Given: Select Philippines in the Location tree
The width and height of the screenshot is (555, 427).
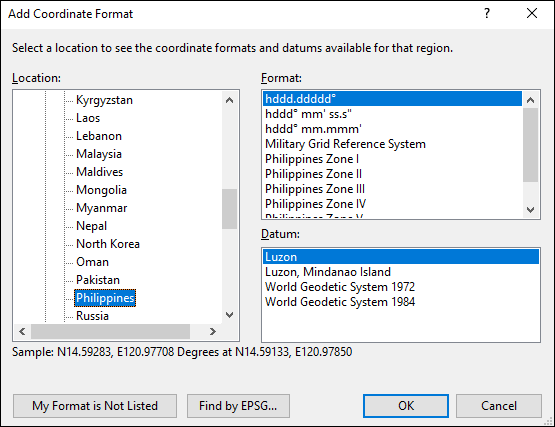Looking at the screenshot, I should [x=105, y=298].
